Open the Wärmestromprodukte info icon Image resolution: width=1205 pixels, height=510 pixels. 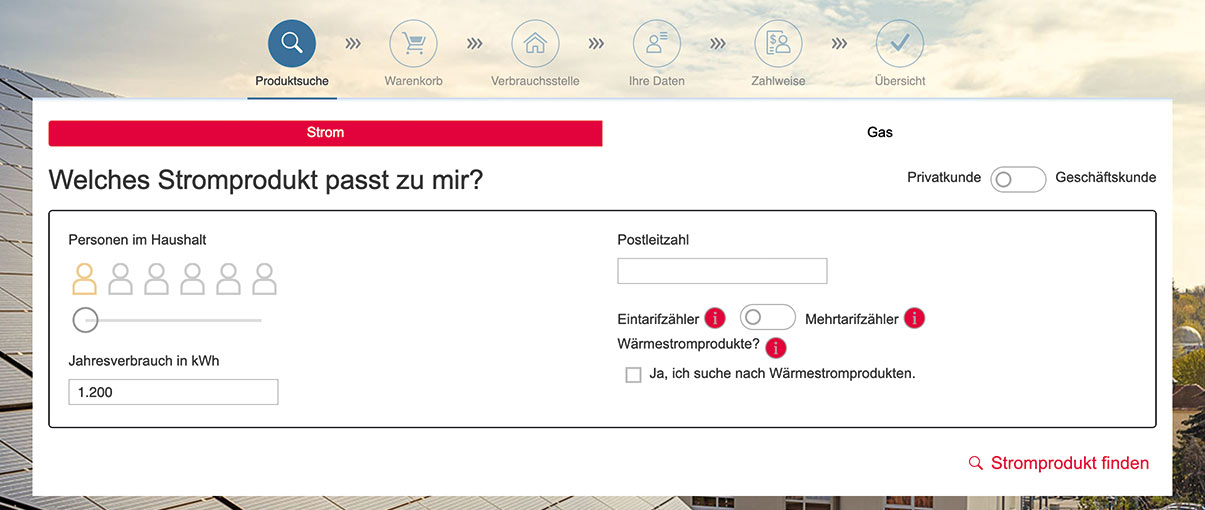(775, 347)
